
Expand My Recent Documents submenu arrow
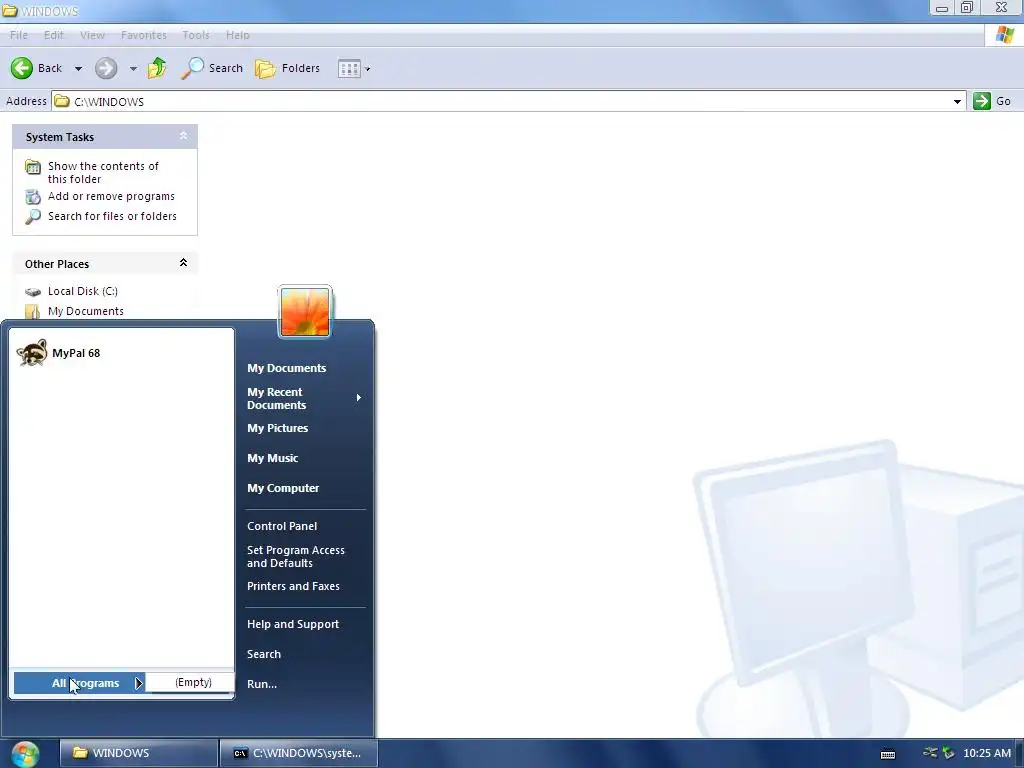click(358, 398)
